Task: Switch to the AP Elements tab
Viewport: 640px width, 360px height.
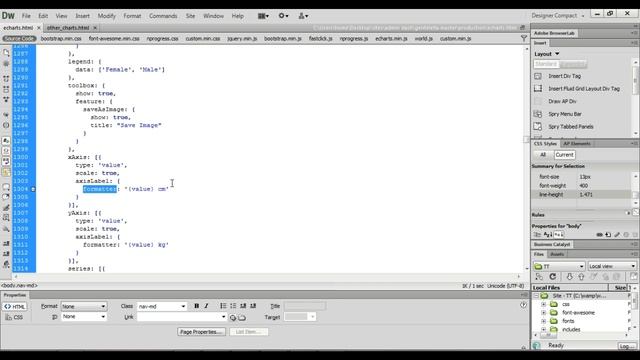Action: tap(577, 144)
